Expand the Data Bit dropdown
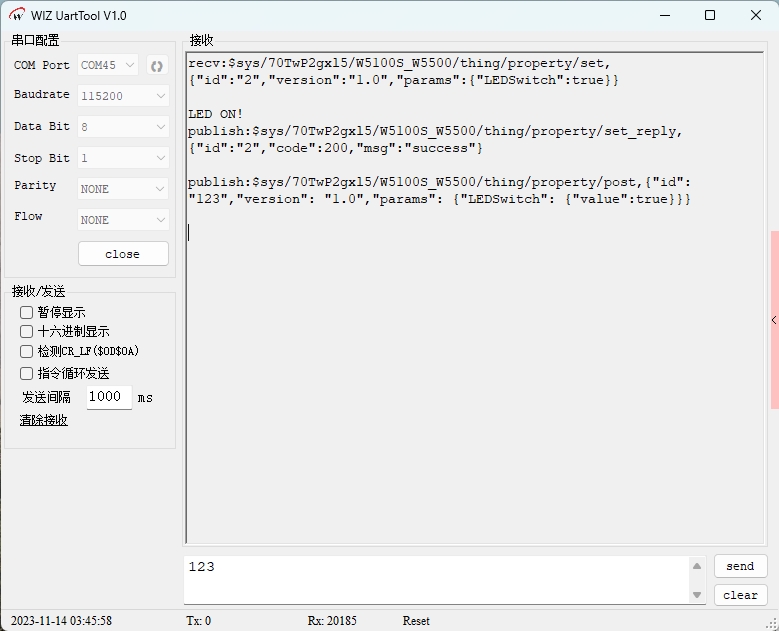Screen dimensions: 779x631 [x=123, y=127]
